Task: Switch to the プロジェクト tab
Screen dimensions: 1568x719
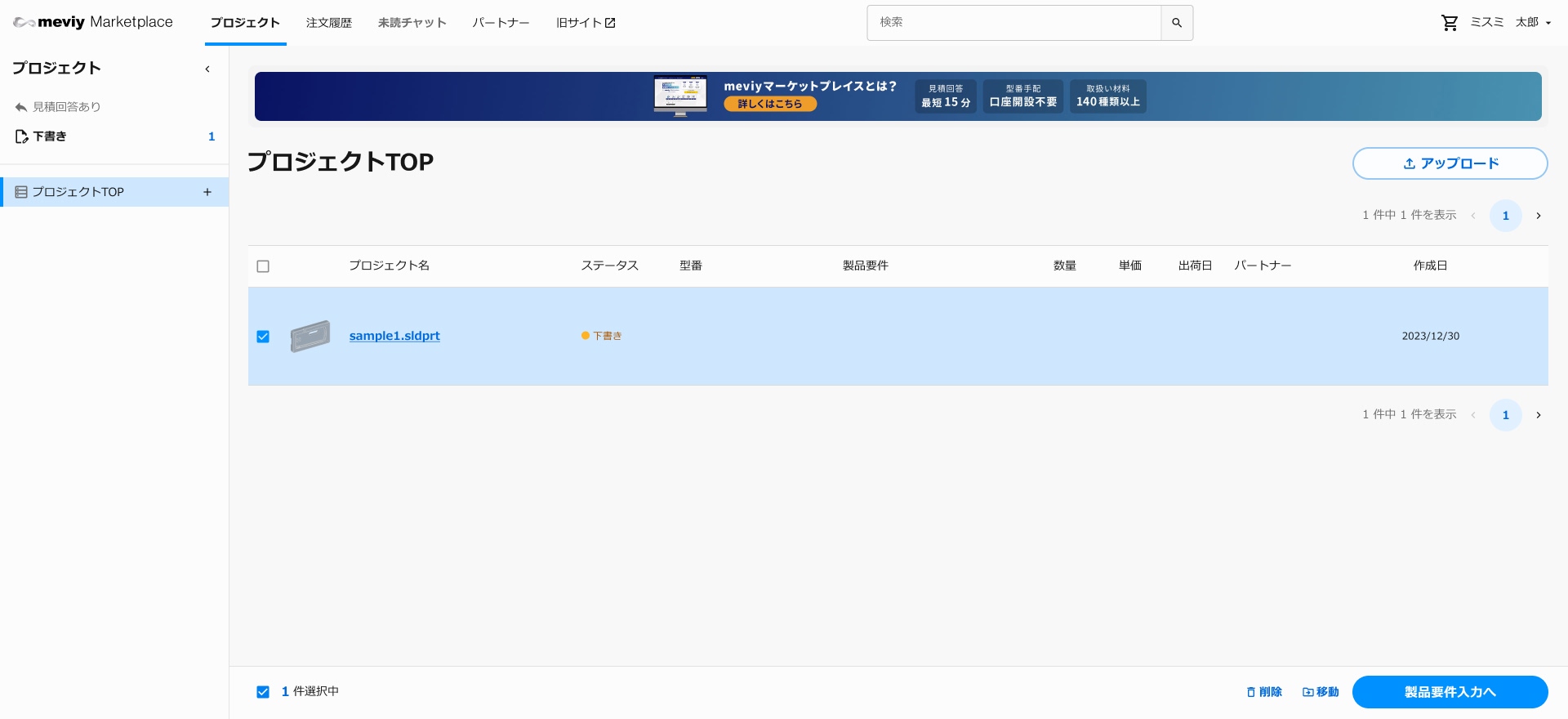Action: point(245,23)
